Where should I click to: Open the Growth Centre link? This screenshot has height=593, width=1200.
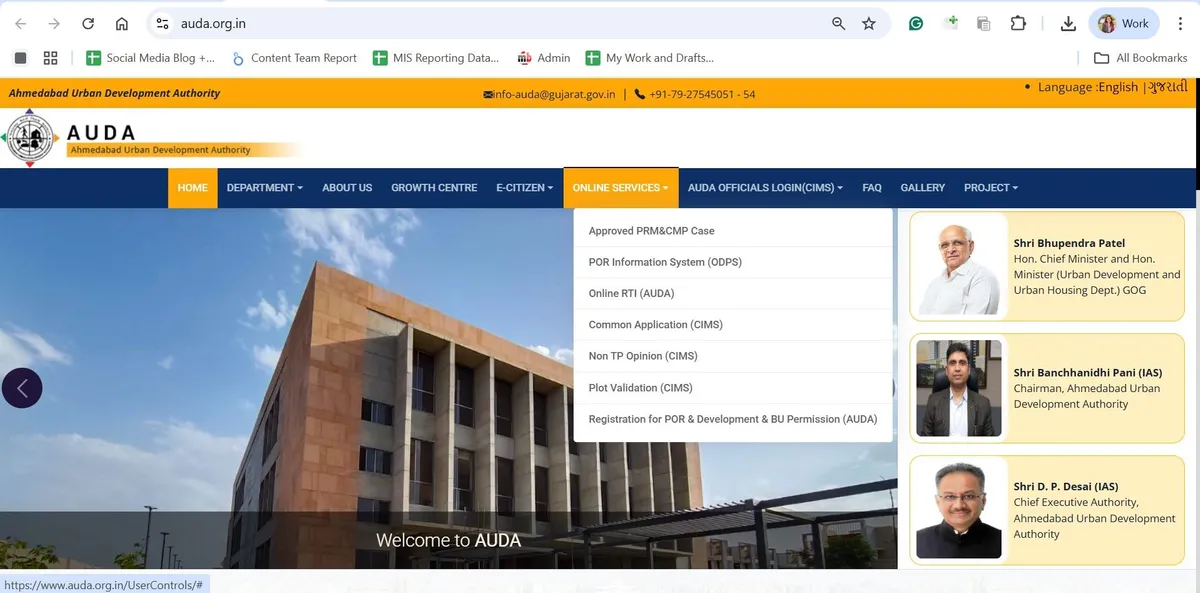coord(434,188)
